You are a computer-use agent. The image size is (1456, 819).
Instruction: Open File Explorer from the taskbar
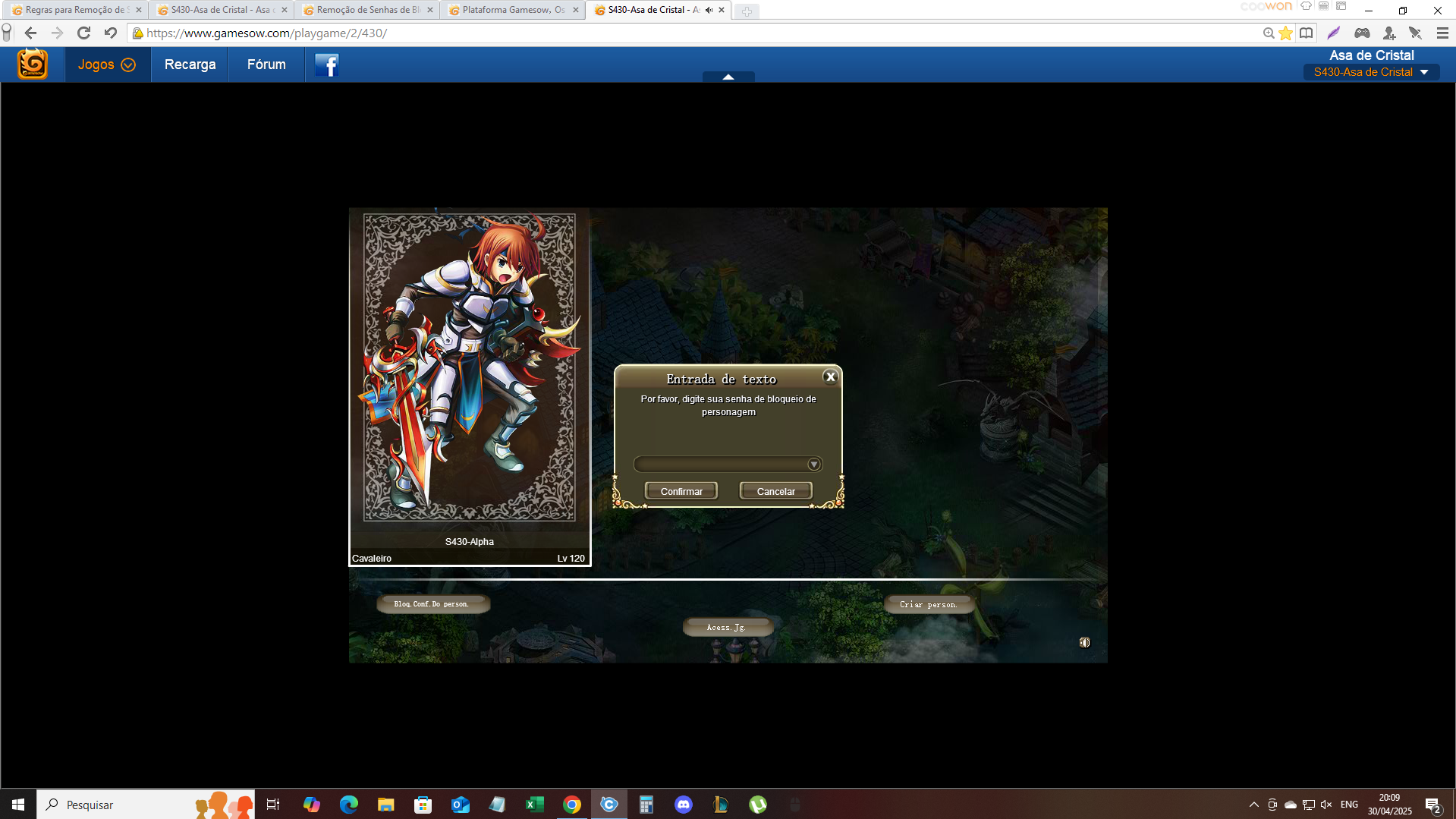click(x=385, y=805)
